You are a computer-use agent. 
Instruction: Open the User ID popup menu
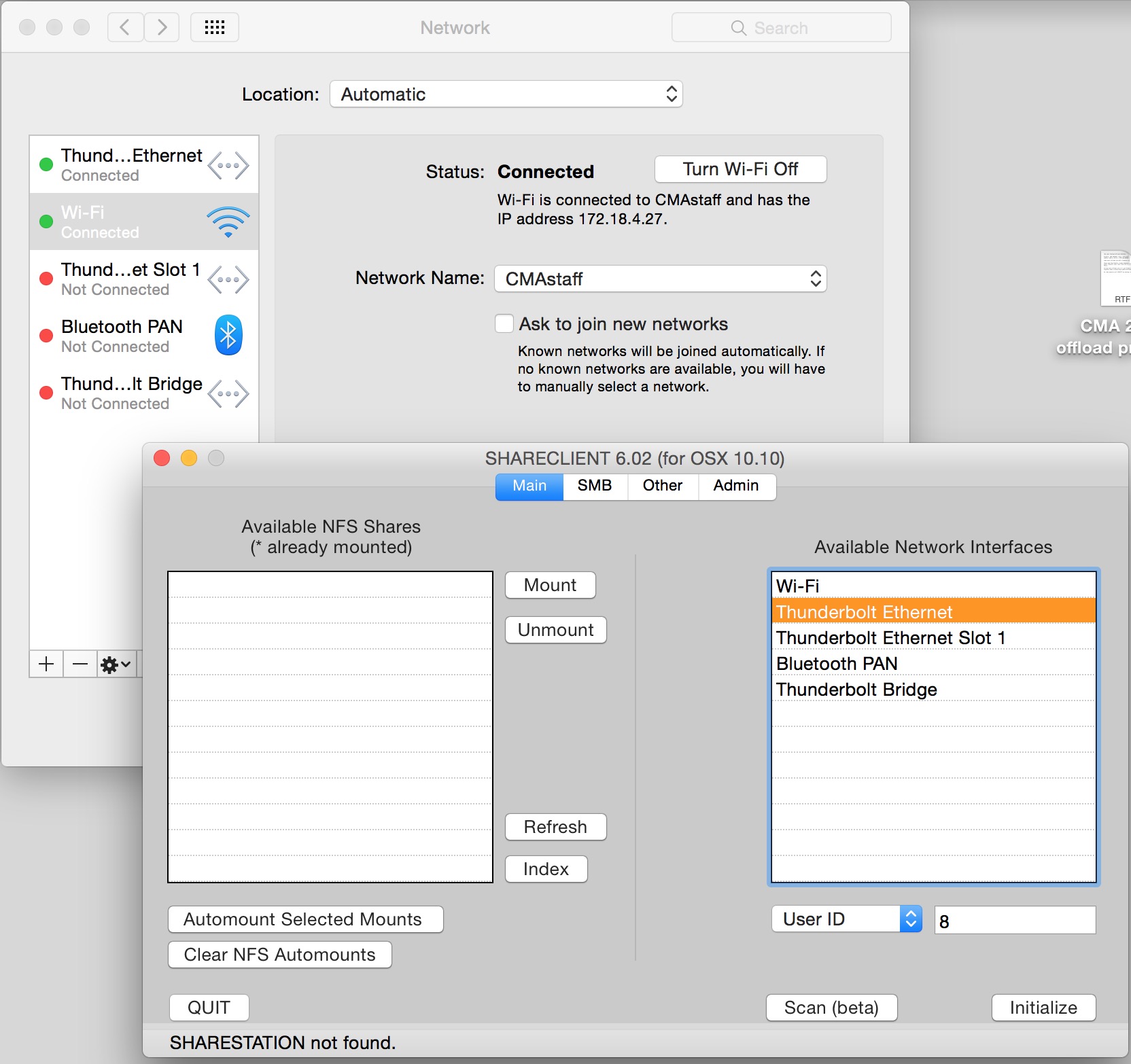[847, 919]
